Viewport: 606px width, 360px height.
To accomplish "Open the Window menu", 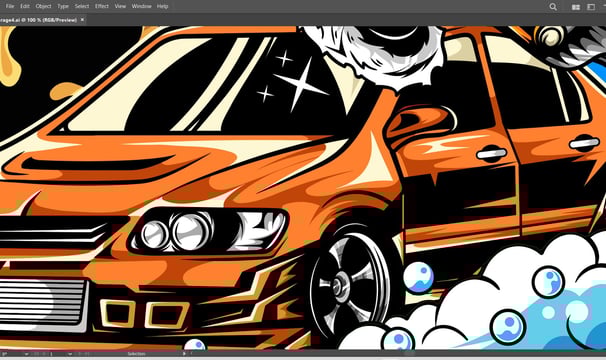I will (x=141, y=6).
